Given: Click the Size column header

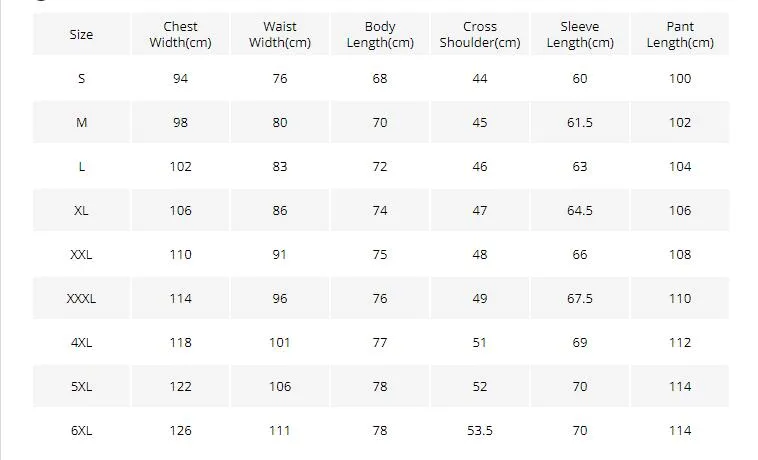Looking at the screenshot, I should point(81,34).
